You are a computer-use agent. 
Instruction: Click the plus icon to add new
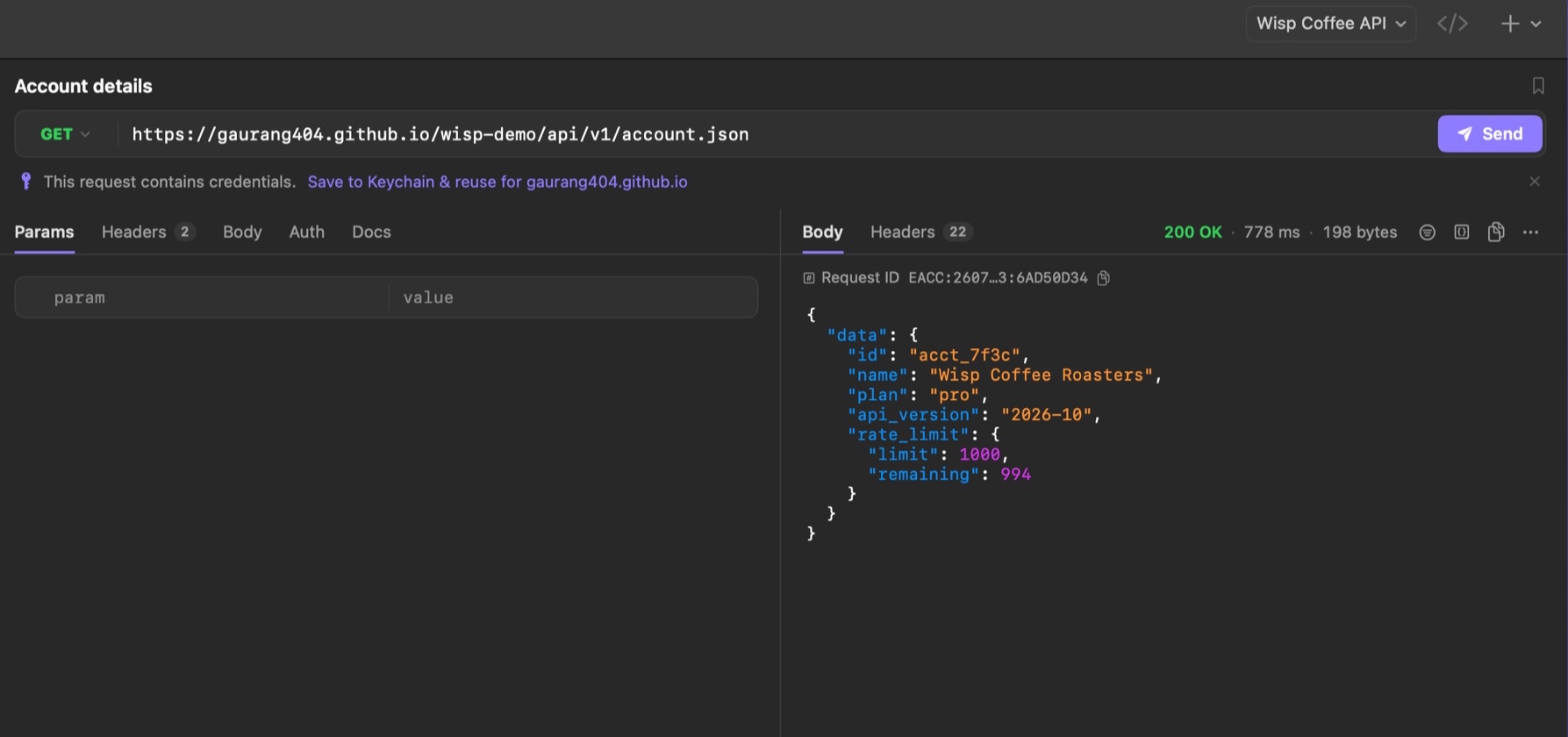pyautogui.click(x=1509, y=24)
